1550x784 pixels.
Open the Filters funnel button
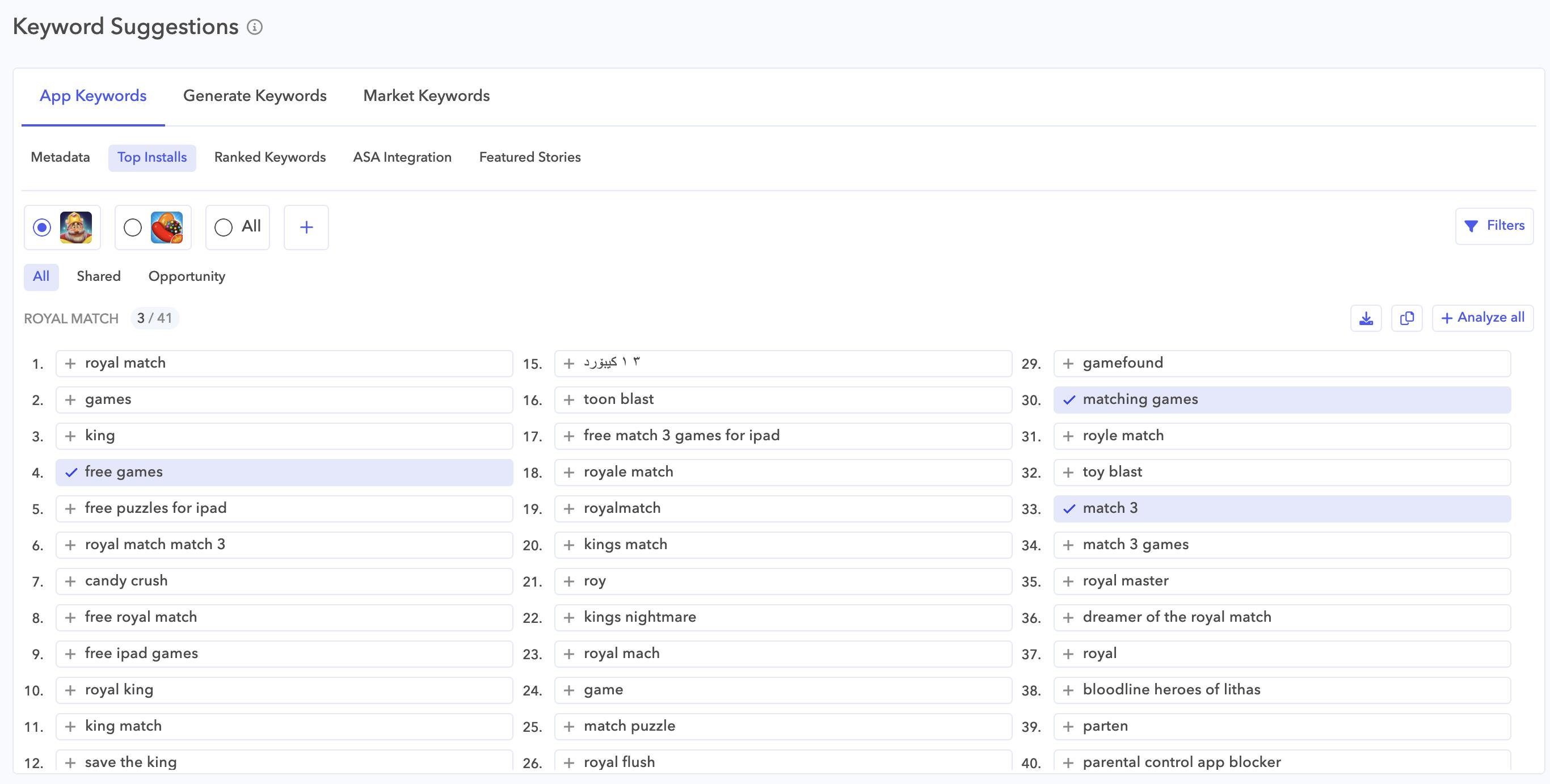point(1494,226)
